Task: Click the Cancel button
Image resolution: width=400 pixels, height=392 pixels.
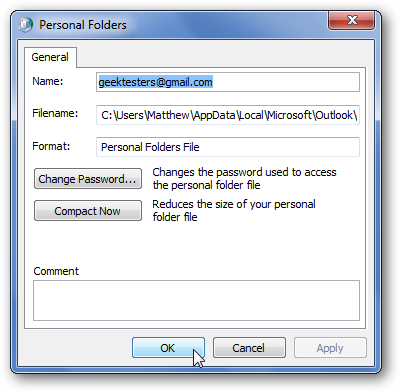Action: pos(249,348)
